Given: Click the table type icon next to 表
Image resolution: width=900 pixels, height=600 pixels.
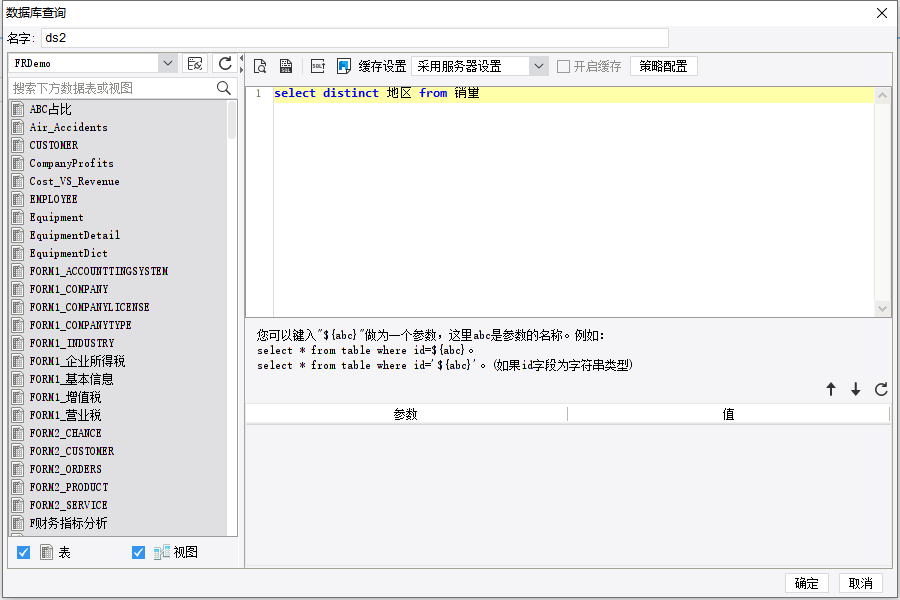Looking at the screenshot, I should (46, 552).
